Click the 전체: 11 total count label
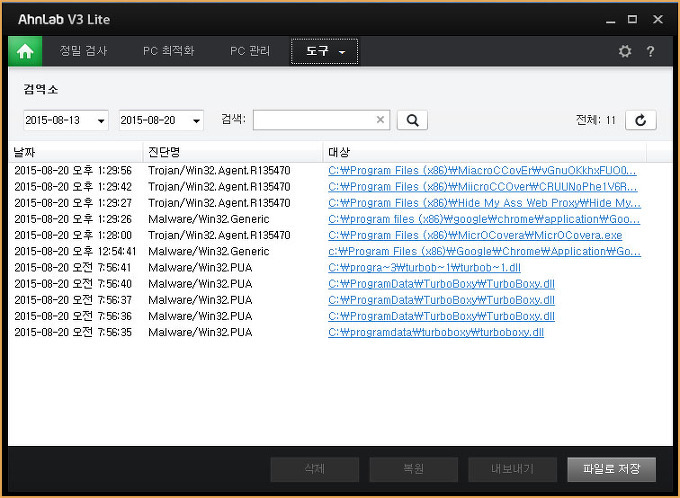This screenshot has width=680, height=498. coord(595,120)
